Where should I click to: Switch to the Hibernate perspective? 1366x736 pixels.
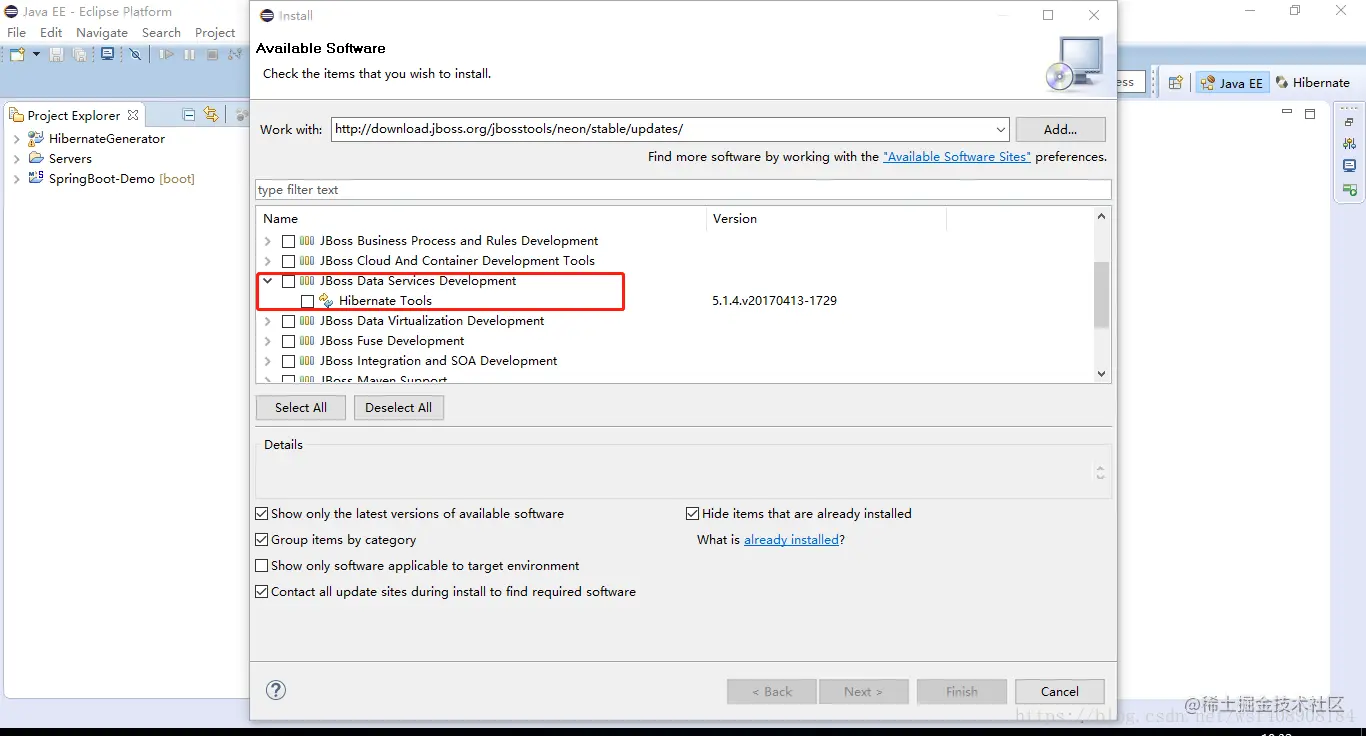tap(1313, 83)
